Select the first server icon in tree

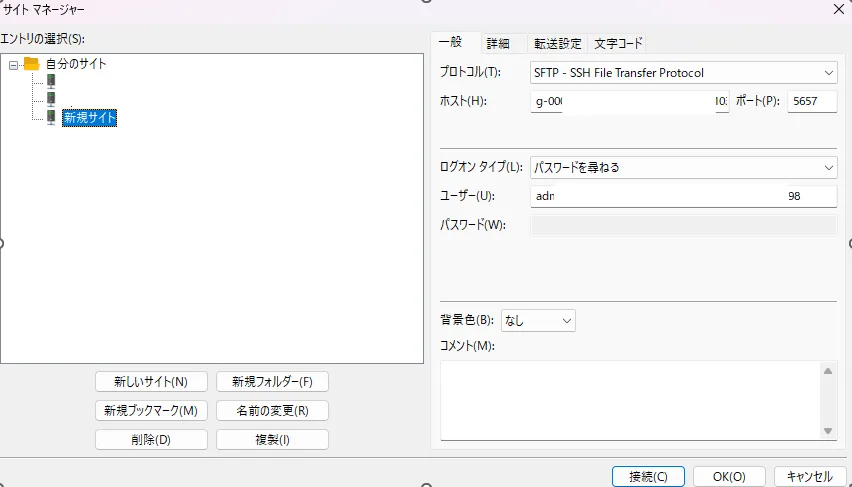click(50, 81)
